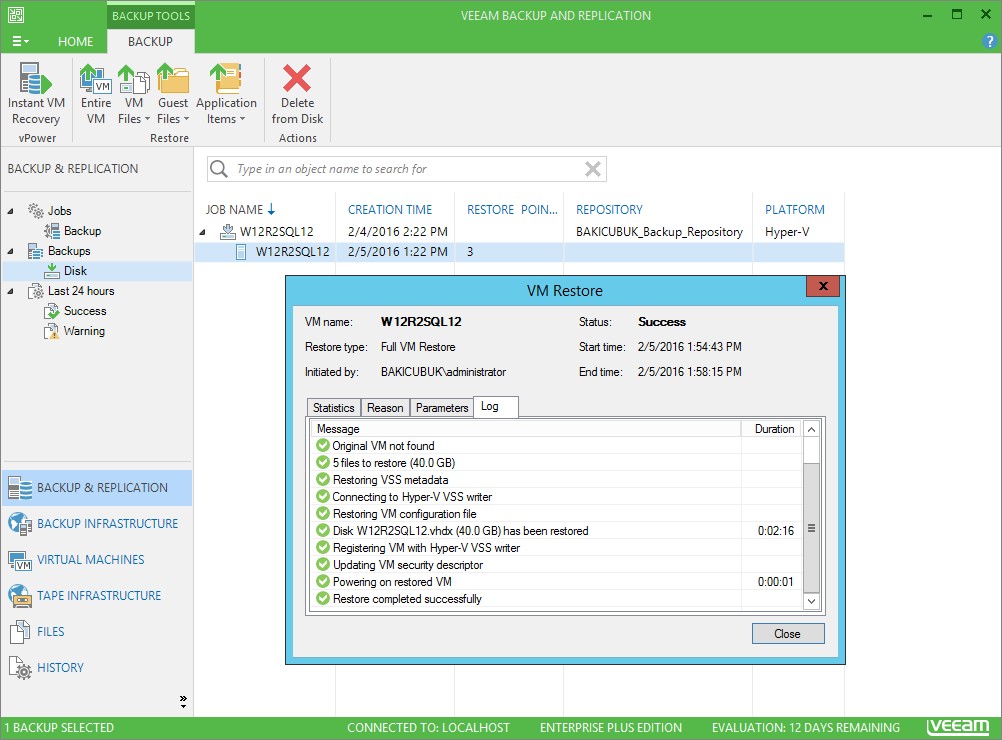This screenshot has width=1002, height=740.
Task: Select restore point row dated 2/5/2016 1:22 PM
Action: 521,252
